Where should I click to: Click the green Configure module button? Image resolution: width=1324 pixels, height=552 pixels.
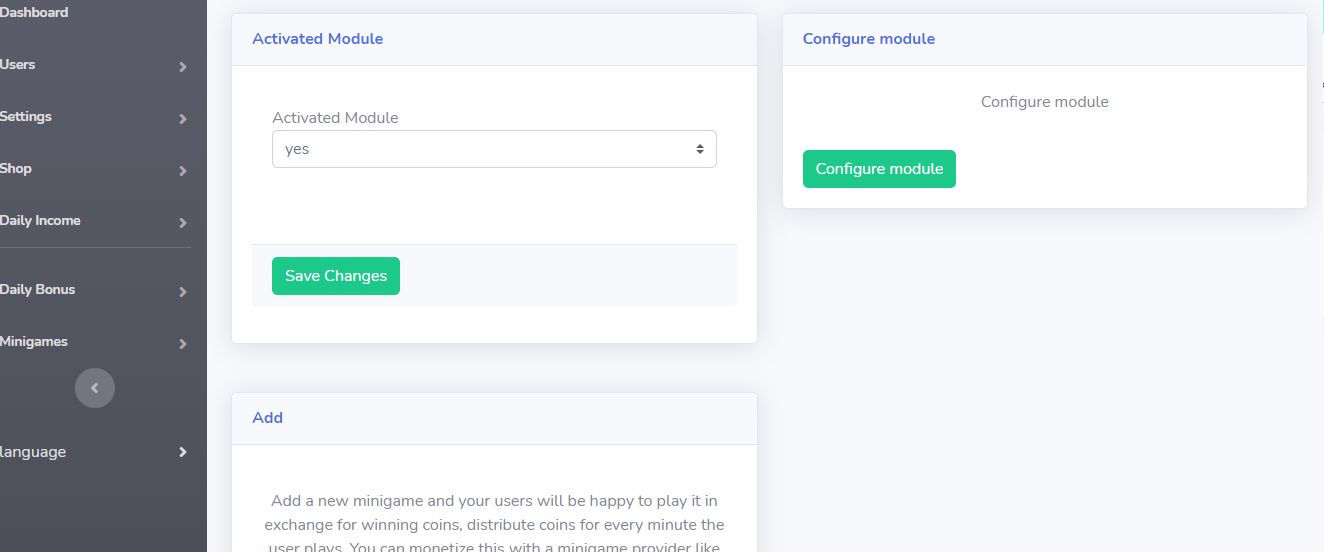click(879, 169)
